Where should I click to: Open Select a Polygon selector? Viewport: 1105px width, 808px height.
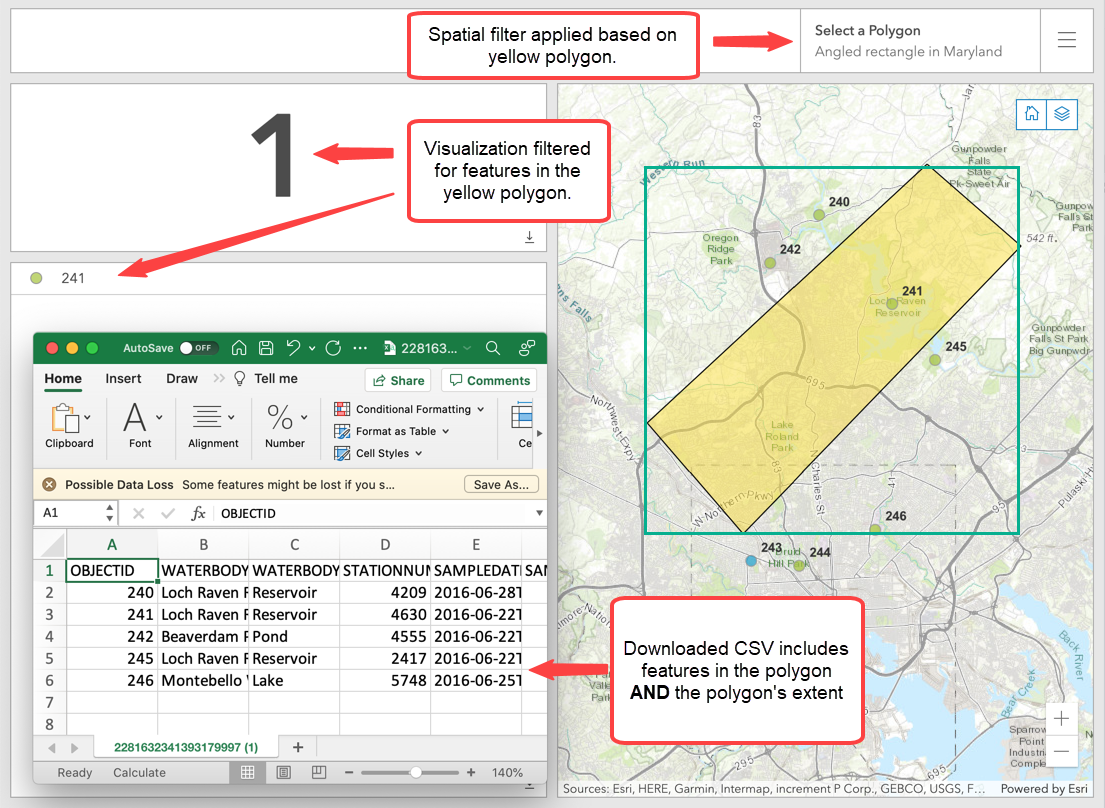click(x=920, y=41)
